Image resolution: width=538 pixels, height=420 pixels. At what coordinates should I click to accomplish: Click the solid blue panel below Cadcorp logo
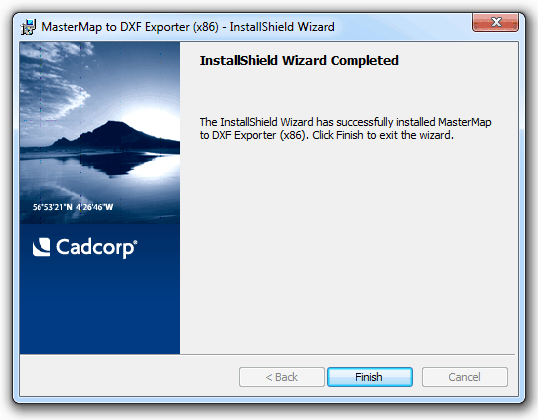click(x=100, y=307)
